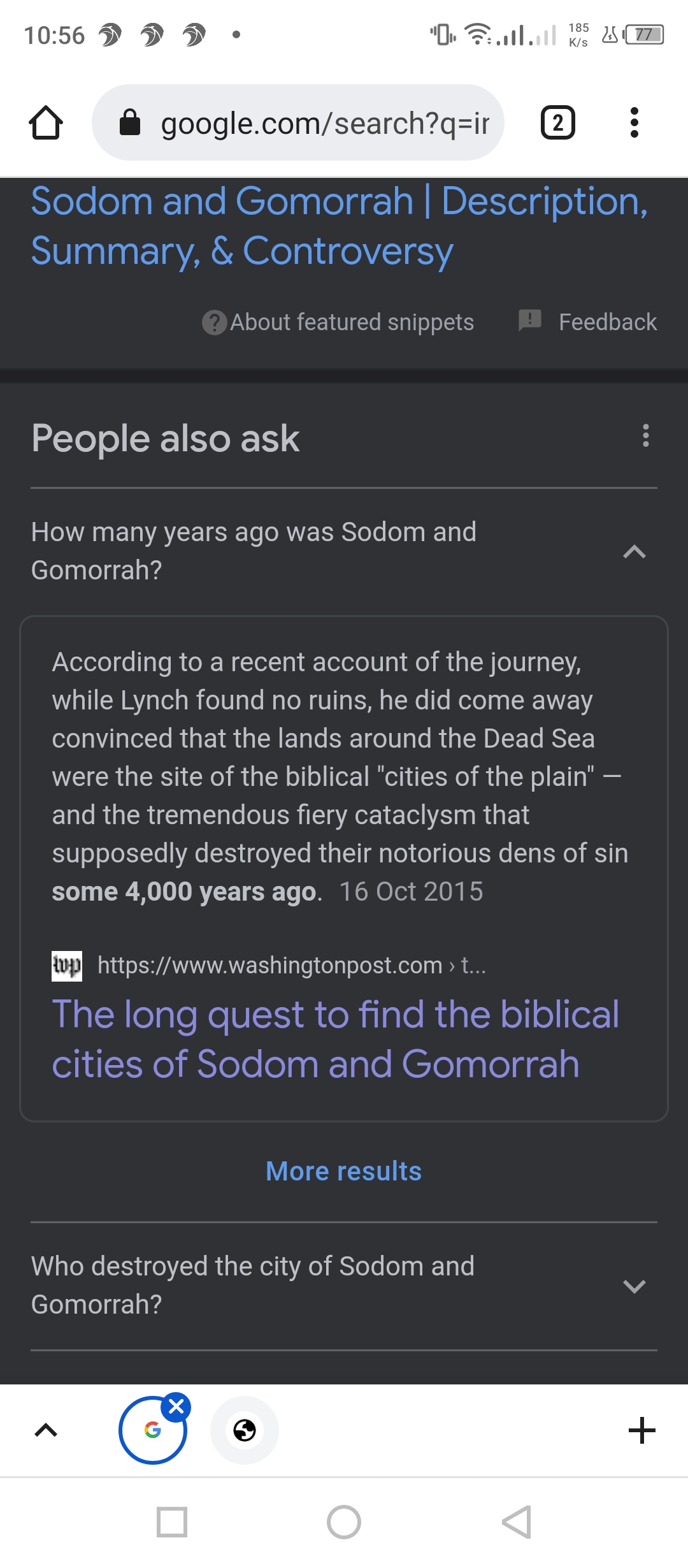Switch to the globe tab in bottom strip
Viewport: 688px width, 1568px height.
245,1430
